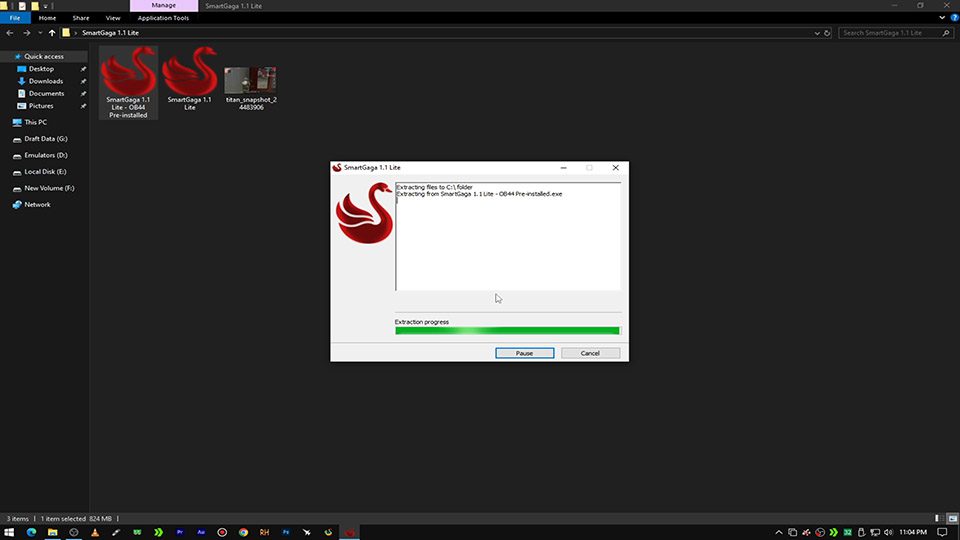Open the network icon in system tray

click(875, 532)
